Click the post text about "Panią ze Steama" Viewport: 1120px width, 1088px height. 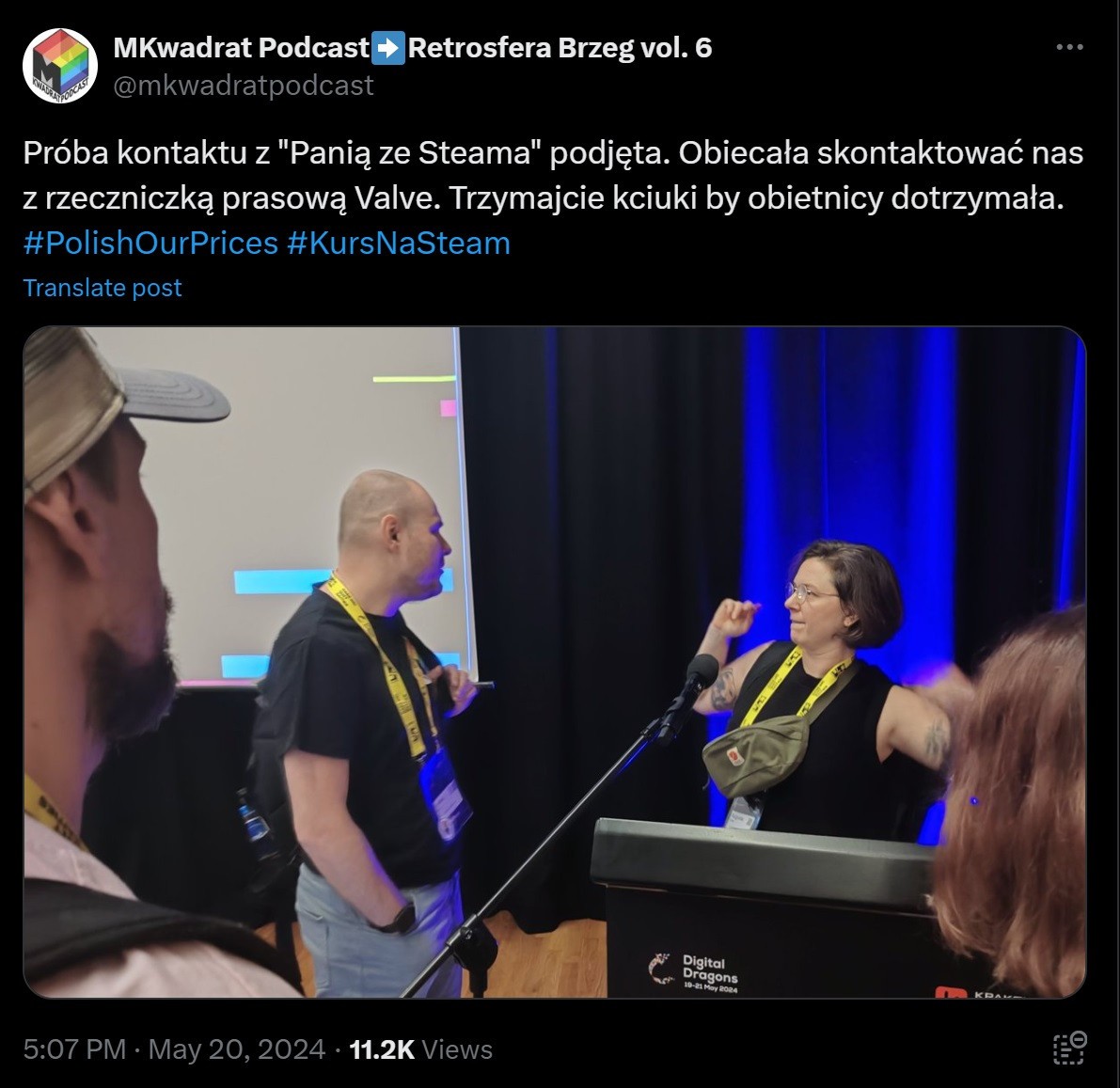[x=553, y=175]
